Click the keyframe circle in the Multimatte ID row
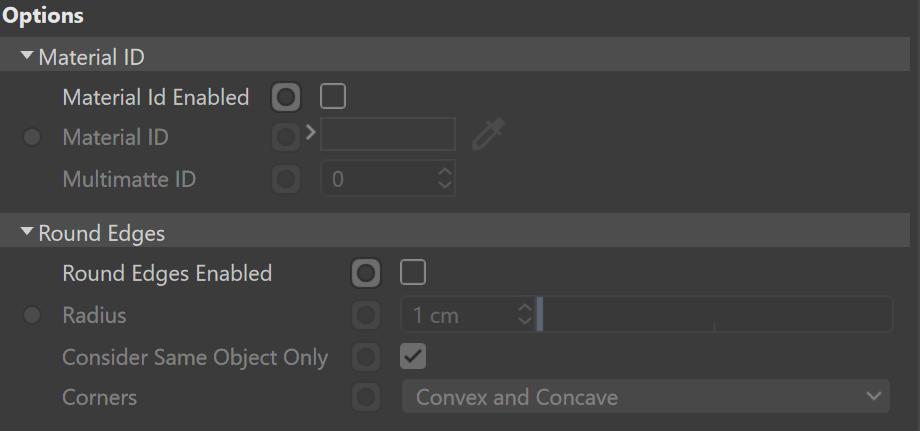The image size is (920, 431). point(286,179)
